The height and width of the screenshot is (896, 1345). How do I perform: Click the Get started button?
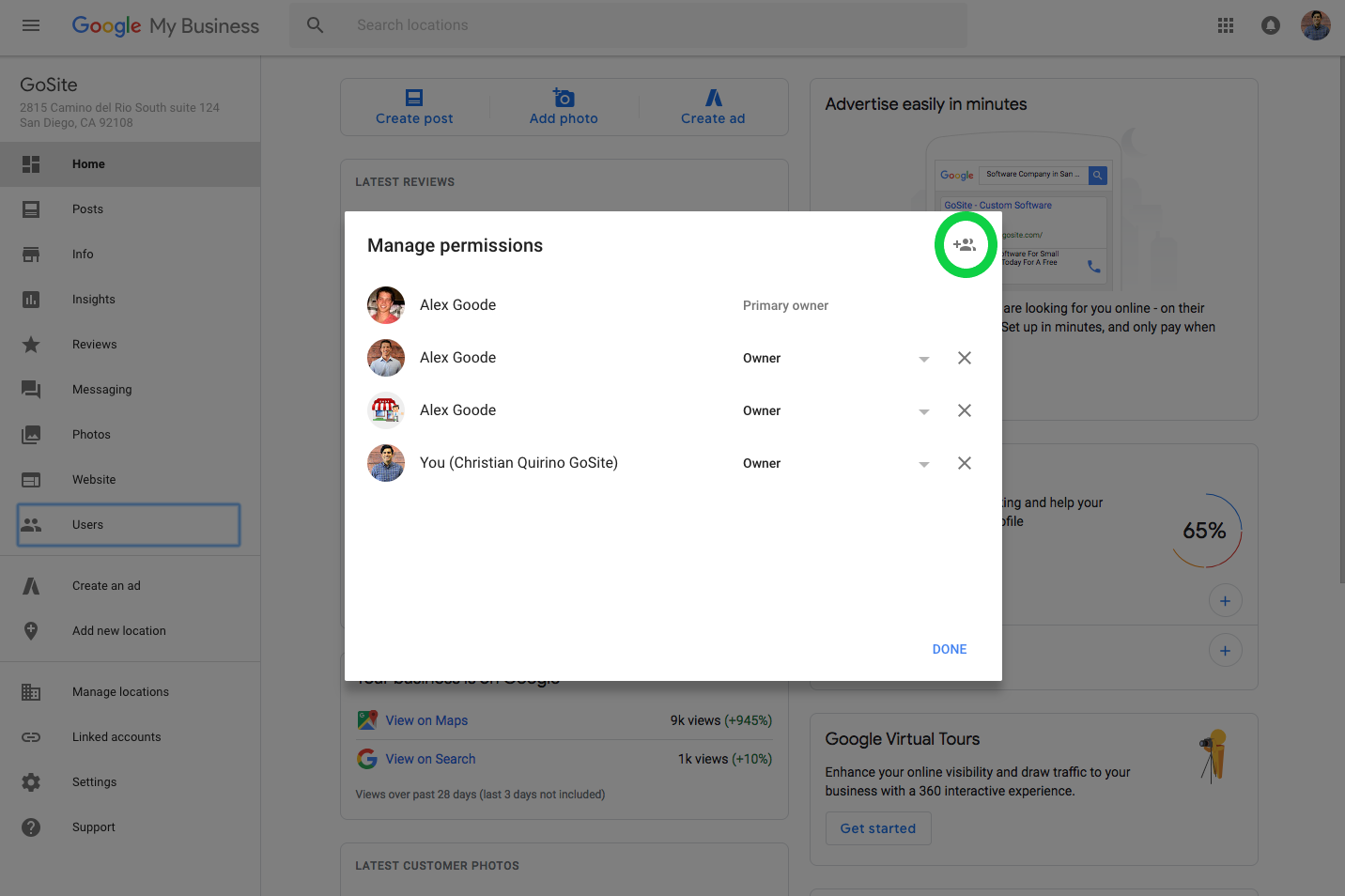coord(878,828)
